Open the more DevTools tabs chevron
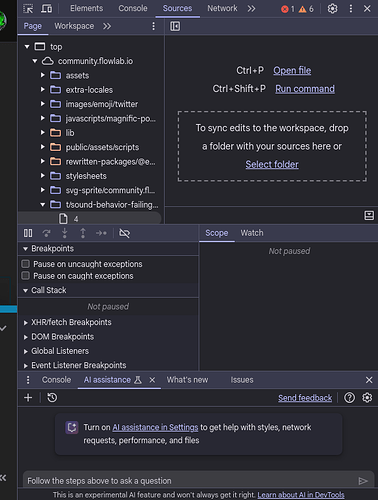 click(x=251, y=8)
